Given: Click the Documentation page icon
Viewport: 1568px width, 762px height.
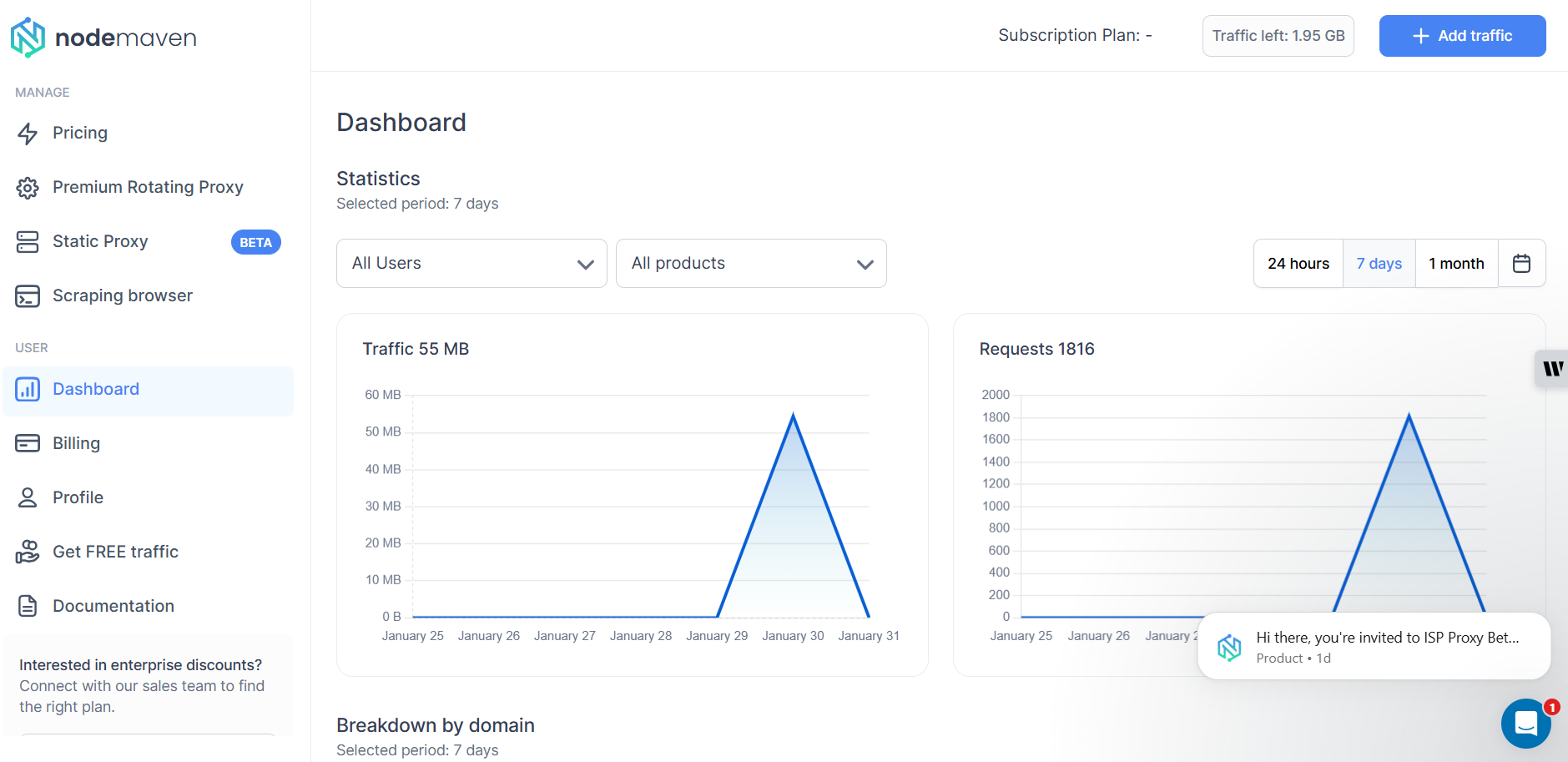Looking at the screenshot, I should 28,605.
